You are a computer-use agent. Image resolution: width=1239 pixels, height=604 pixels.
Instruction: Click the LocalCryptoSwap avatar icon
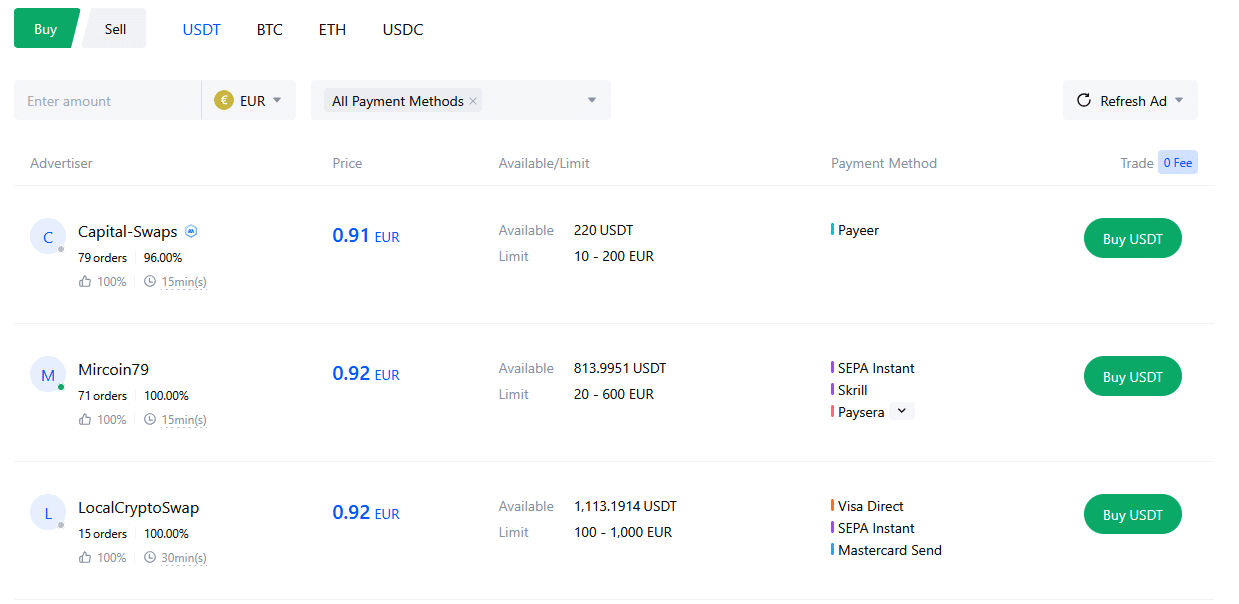click(x=48, y=514)
